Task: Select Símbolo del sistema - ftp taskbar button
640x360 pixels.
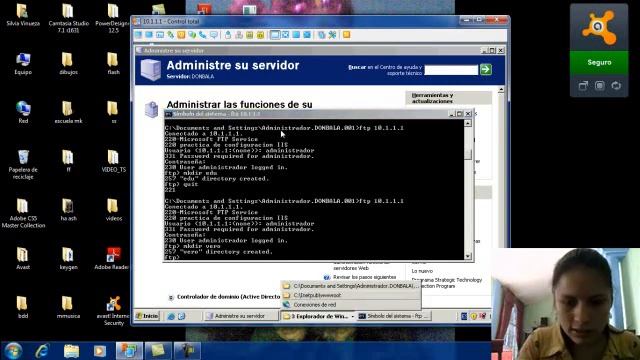Action: [394, 316]
